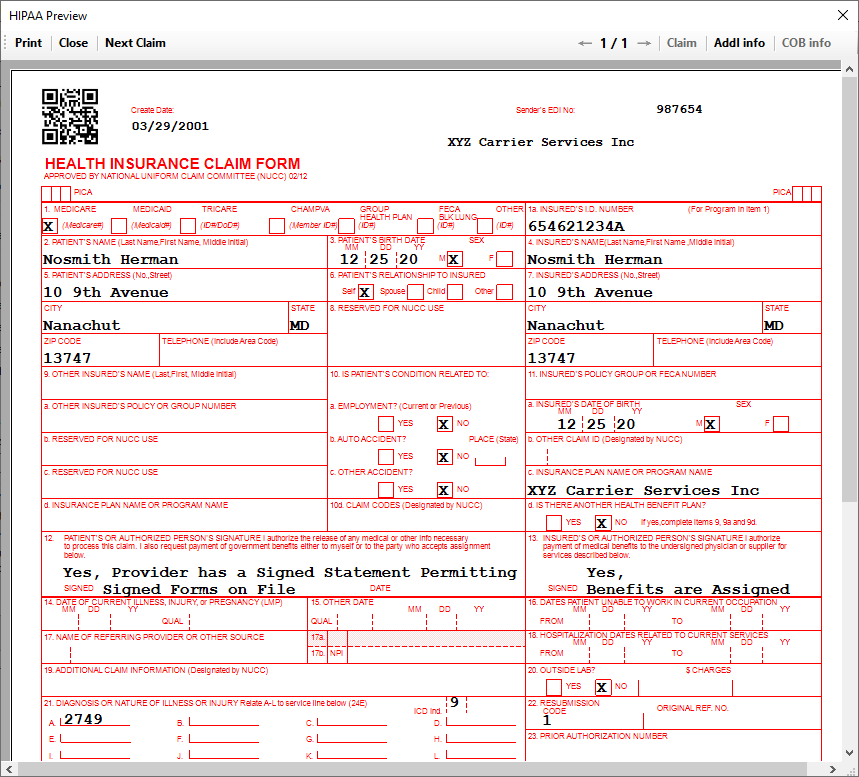
Task: Toggle Employment YES checkbox
Action: tap(386, 424)
